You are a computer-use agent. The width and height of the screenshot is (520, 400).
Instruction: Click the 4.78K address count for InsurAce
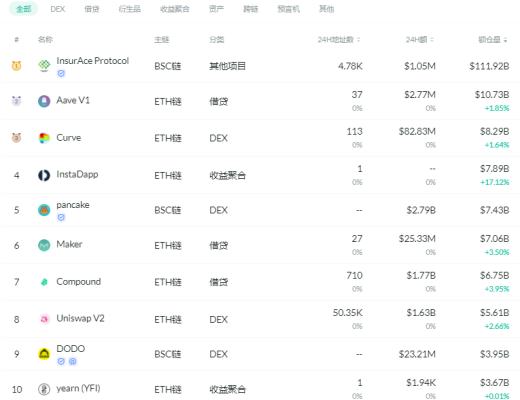pyautogui.click(x=350, y=66)
